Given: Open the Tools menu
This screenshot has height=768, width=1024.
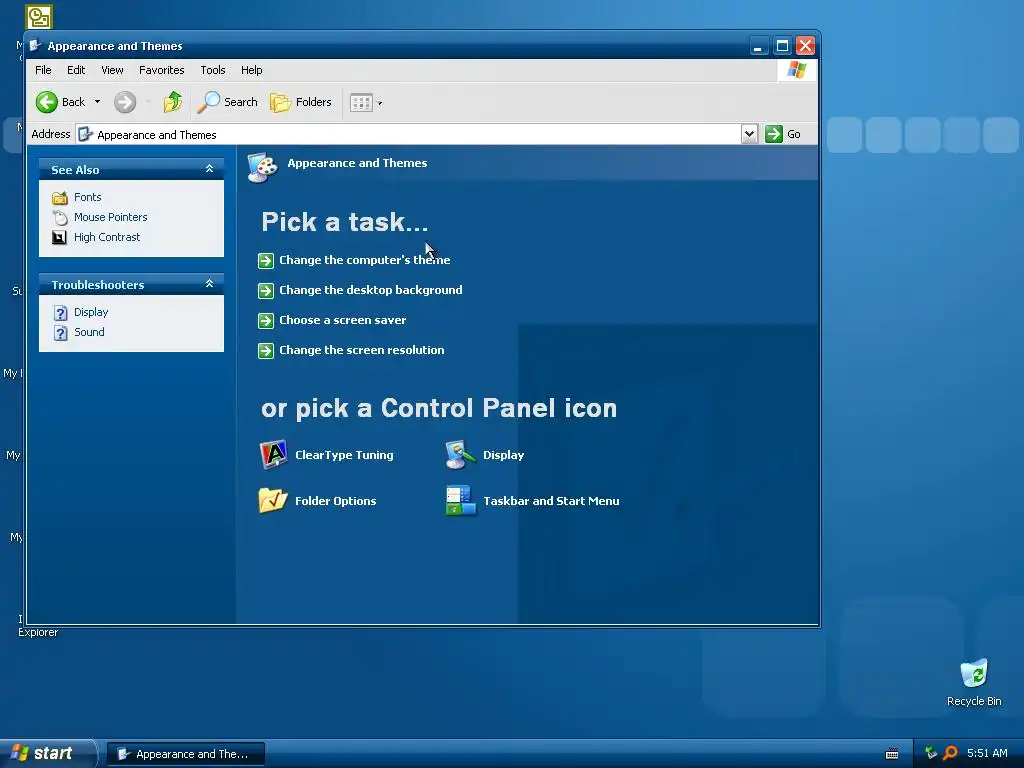Looking at the screenshot, I should point(213,70).
